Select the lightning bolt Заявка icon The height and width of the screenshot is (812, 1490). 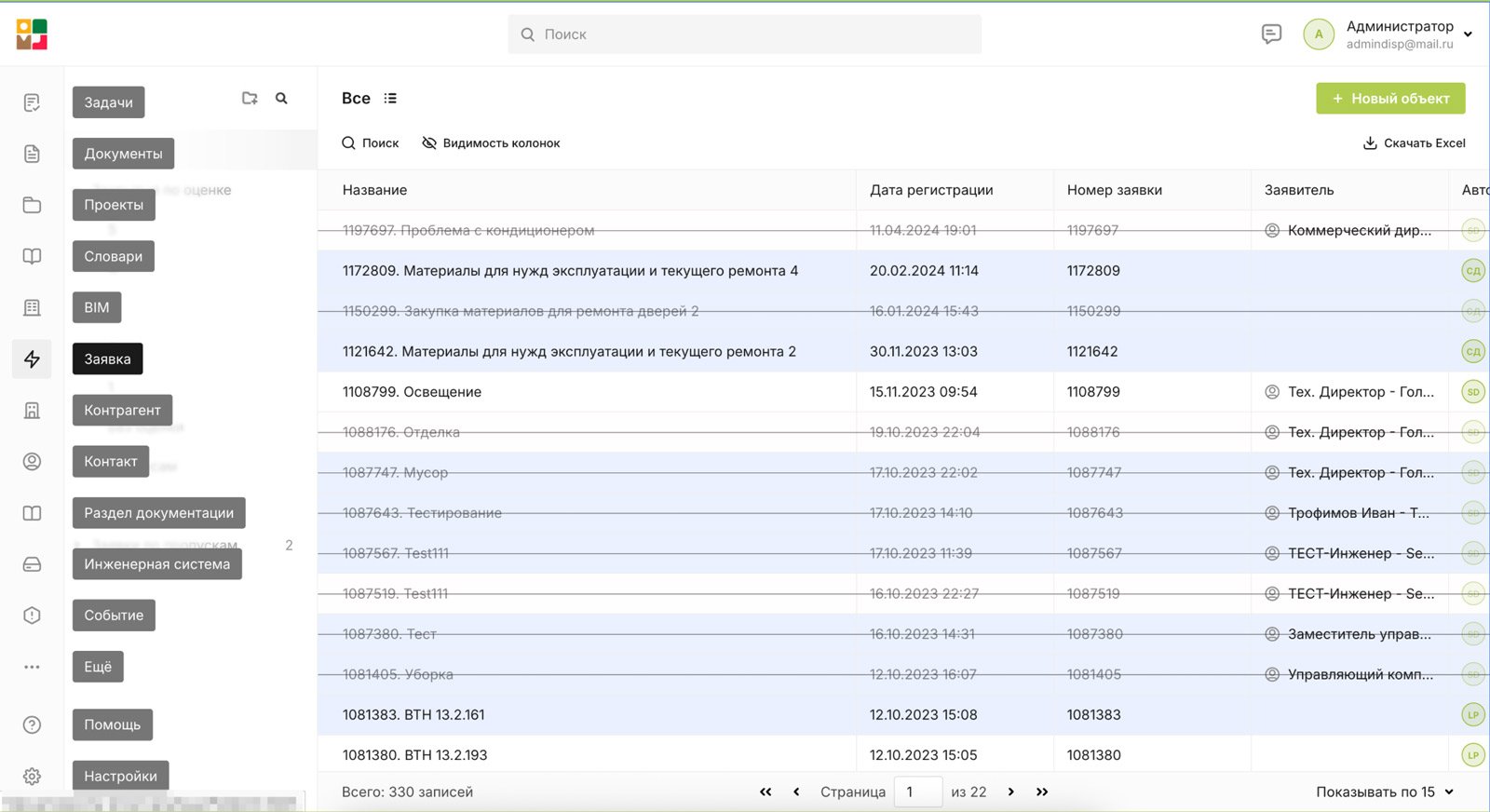coord(32,359)
